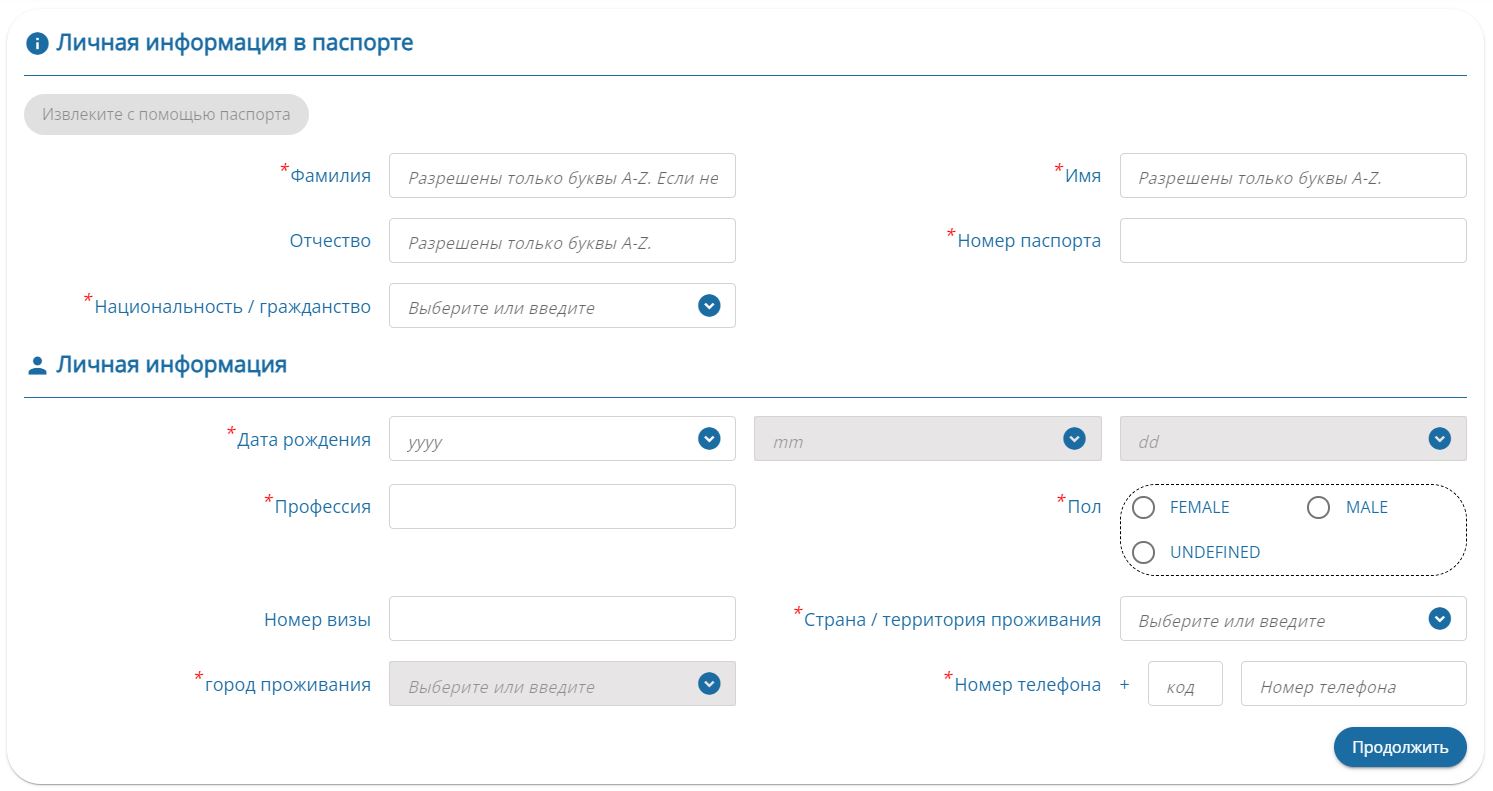Click into the Имя input field

[x=1292, y=176]
